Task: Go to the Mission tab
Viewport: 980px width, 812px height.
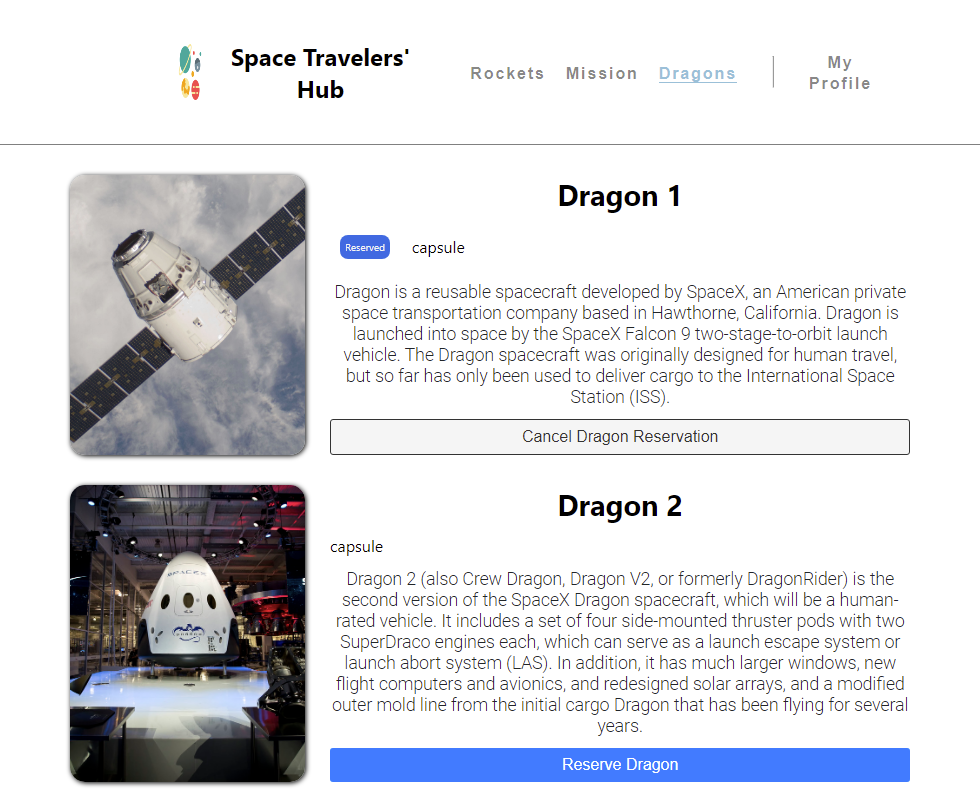Action: pos(601,73)
